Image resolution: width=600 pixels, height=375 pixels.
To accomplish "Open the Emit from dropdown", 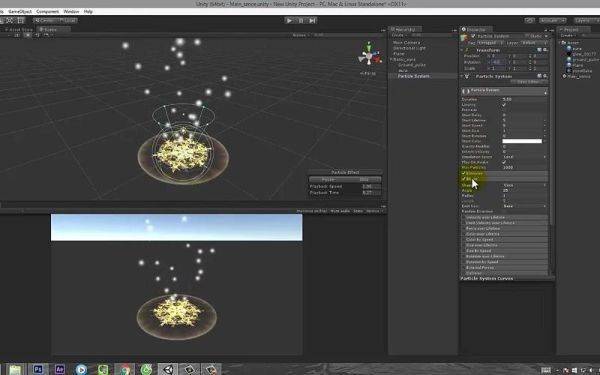I will click(524, 206).
